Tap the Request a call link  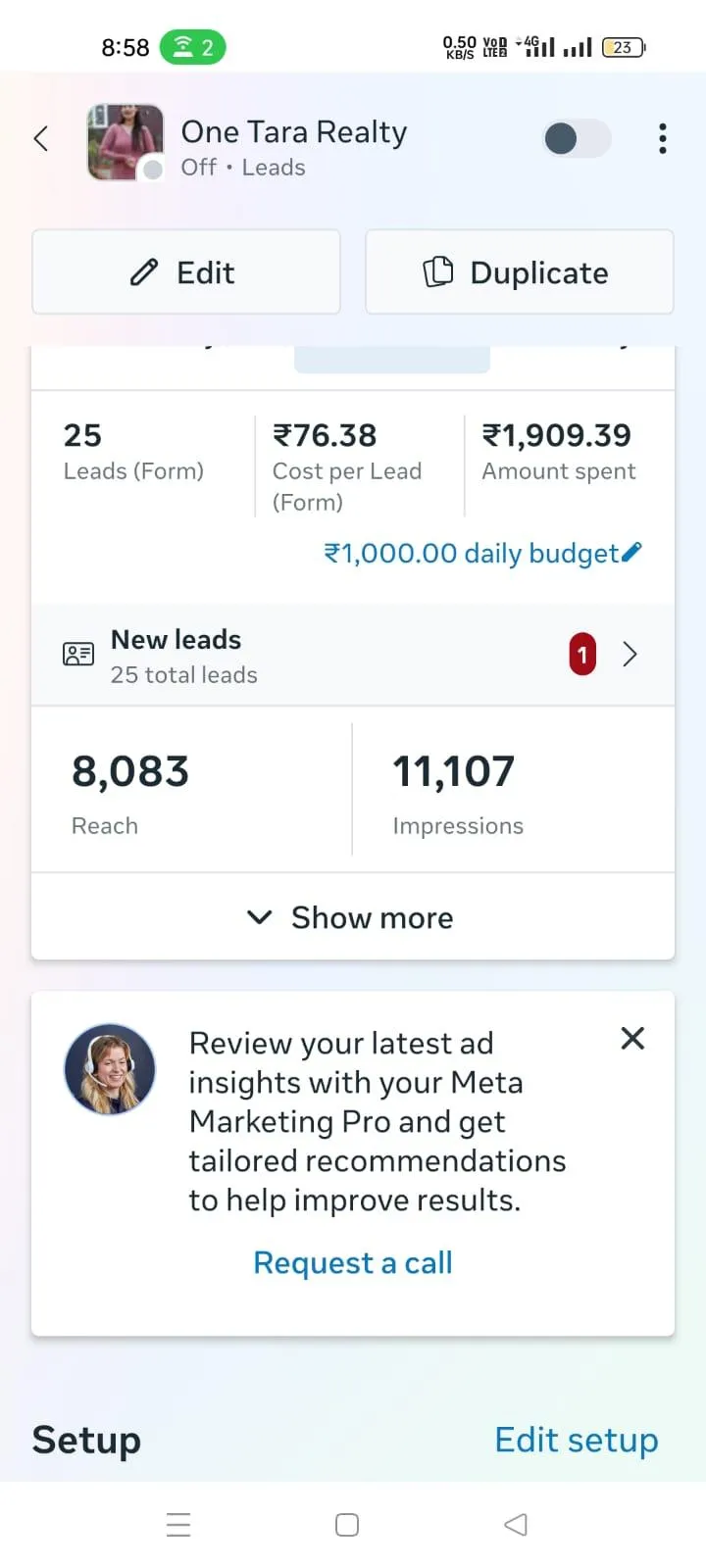click(x=353, y=1262)
